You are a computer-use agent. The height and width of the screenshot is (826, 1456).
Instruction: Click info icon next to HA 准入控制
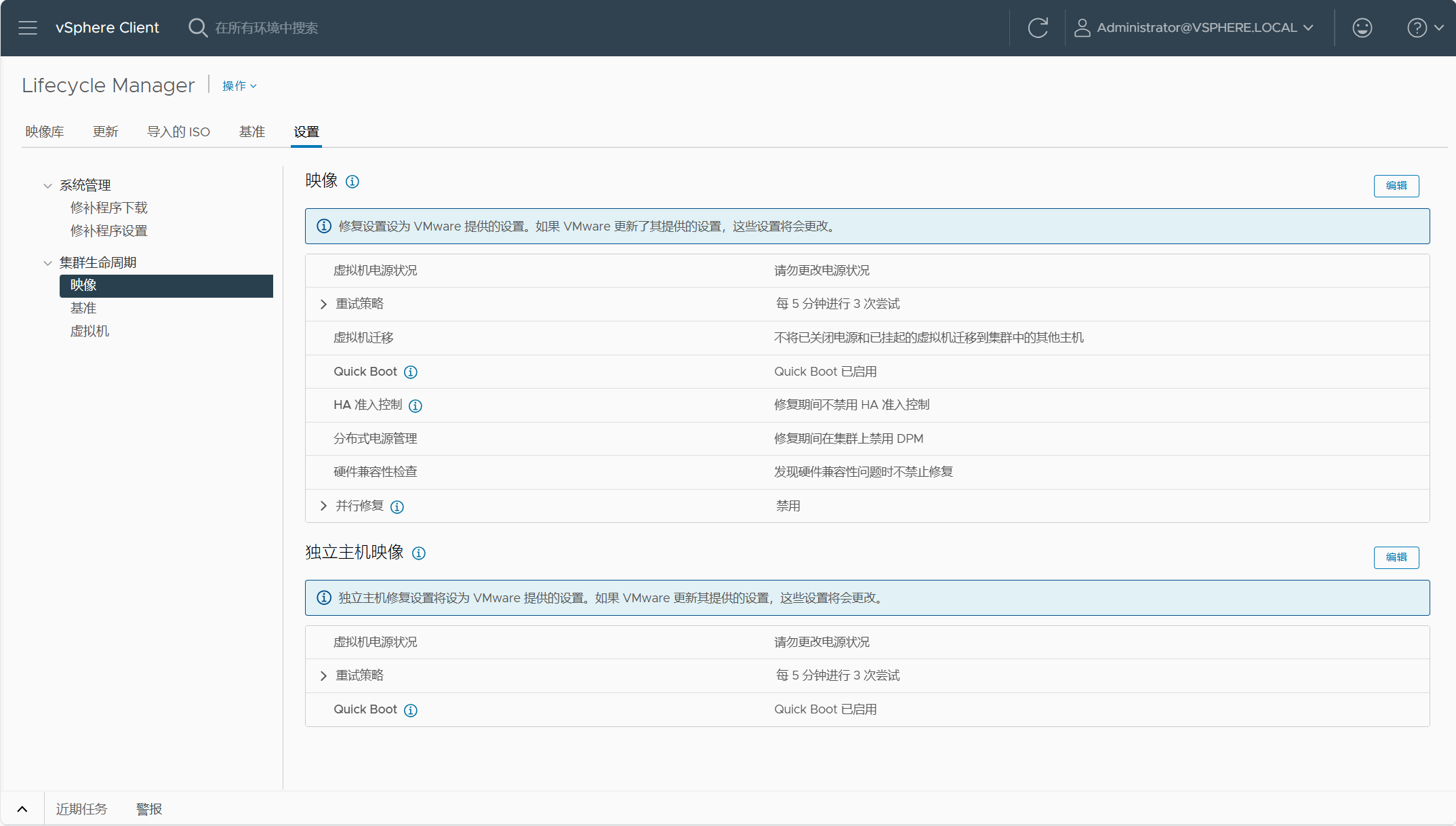click(x=416, y=406)
